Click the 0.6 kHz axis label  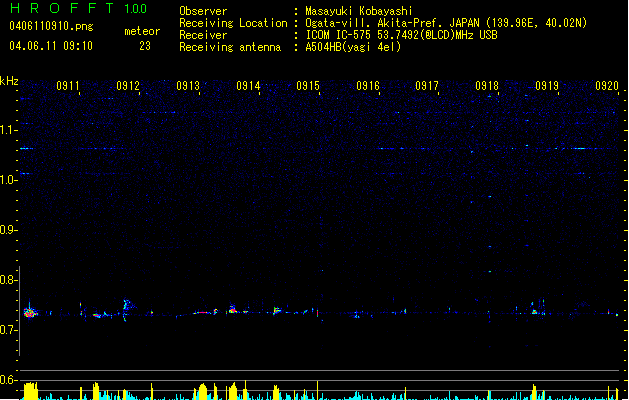[8, 380]
